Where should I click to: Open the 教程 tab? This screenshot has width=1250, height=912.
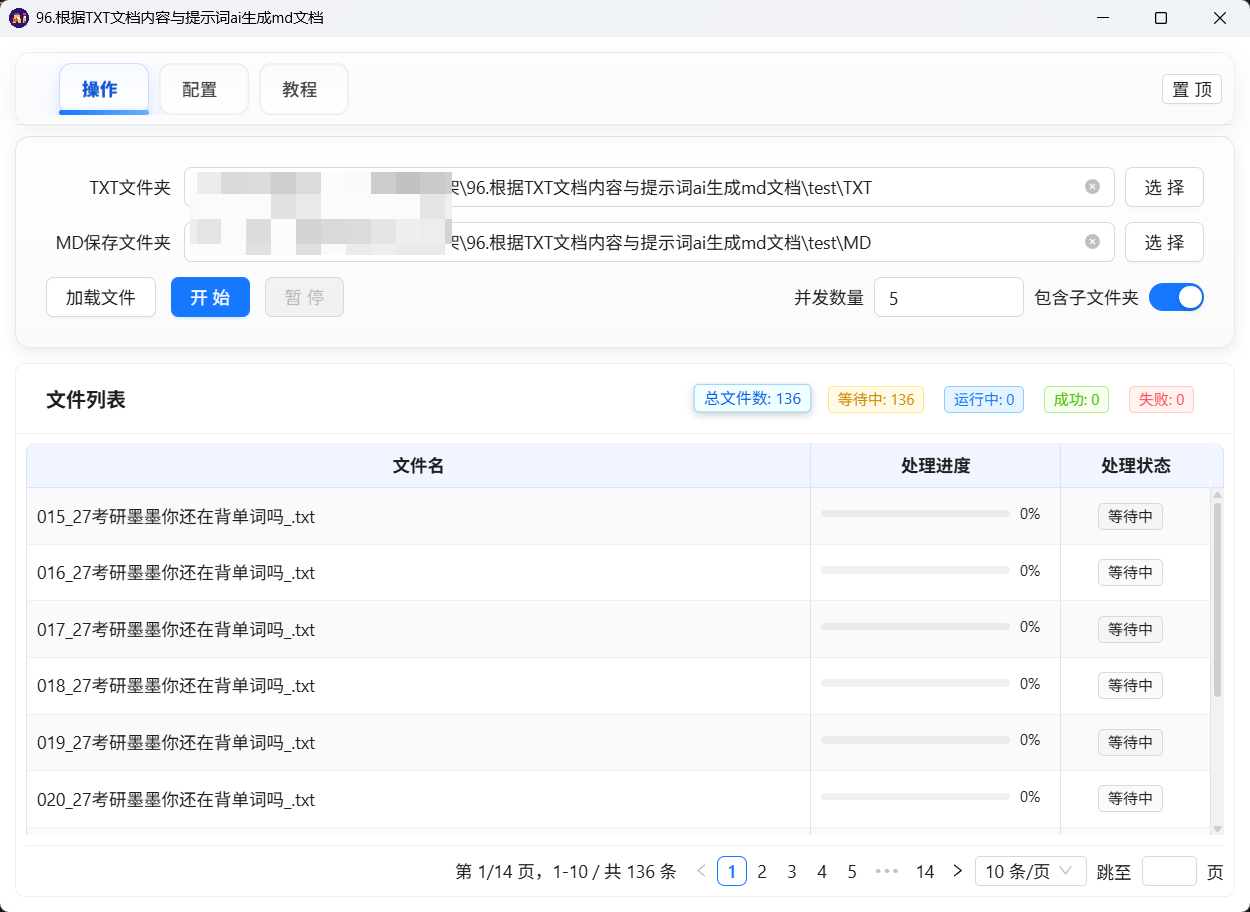[x=303, y=89]
